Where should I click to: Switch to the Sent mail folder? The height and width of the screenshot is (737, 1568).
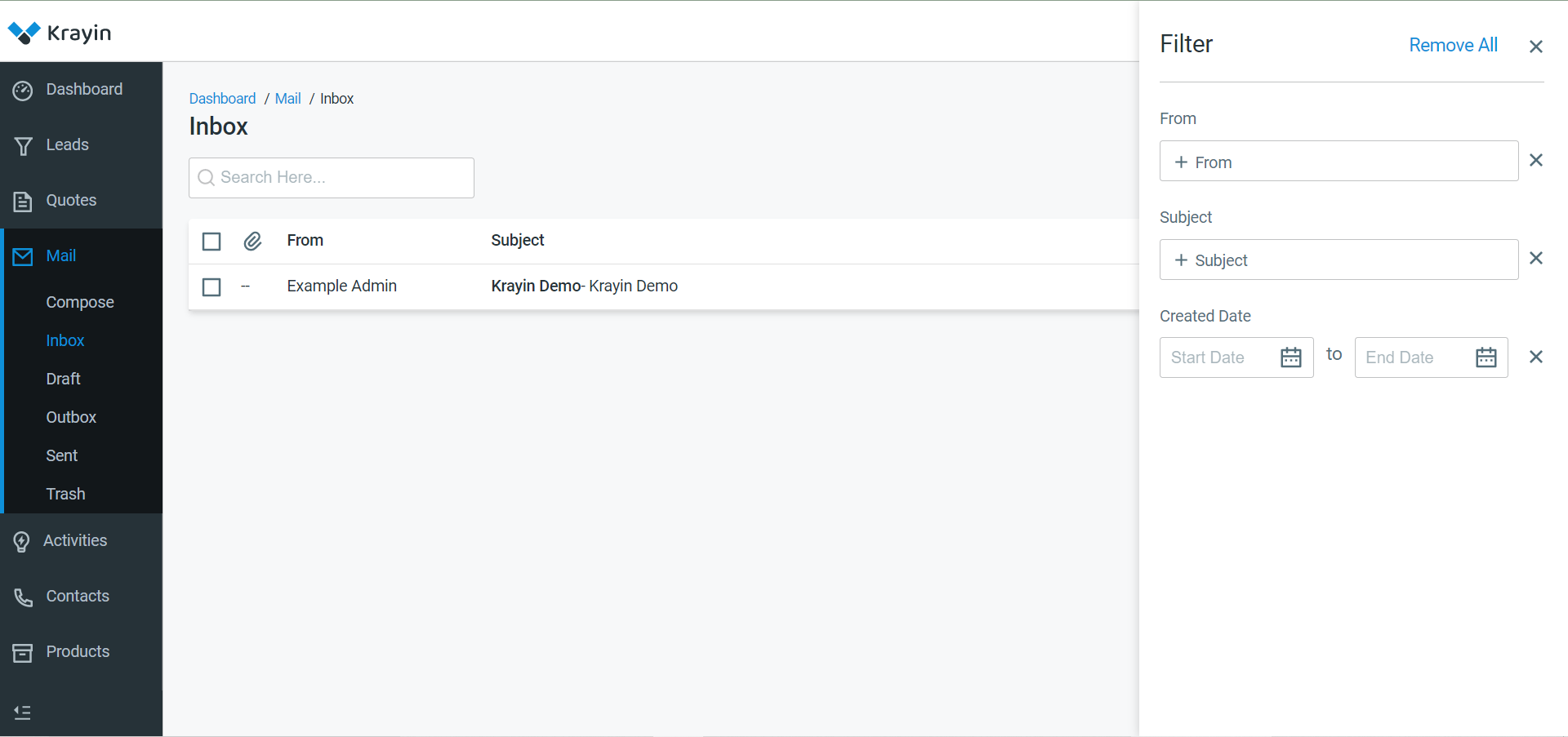(x=61, y=455)
